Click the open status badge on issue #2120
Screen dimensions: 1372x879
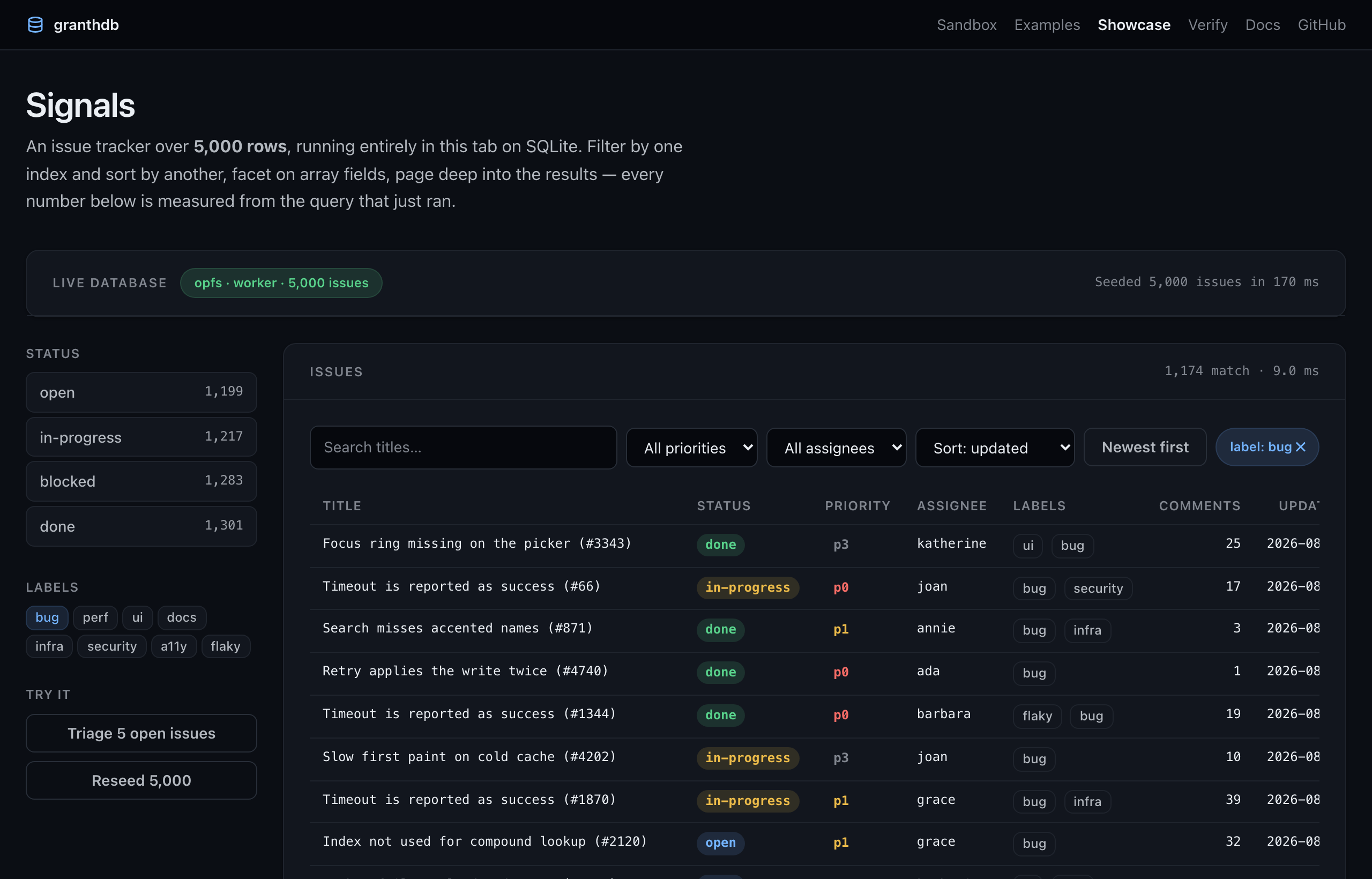[x=720, y=843]
